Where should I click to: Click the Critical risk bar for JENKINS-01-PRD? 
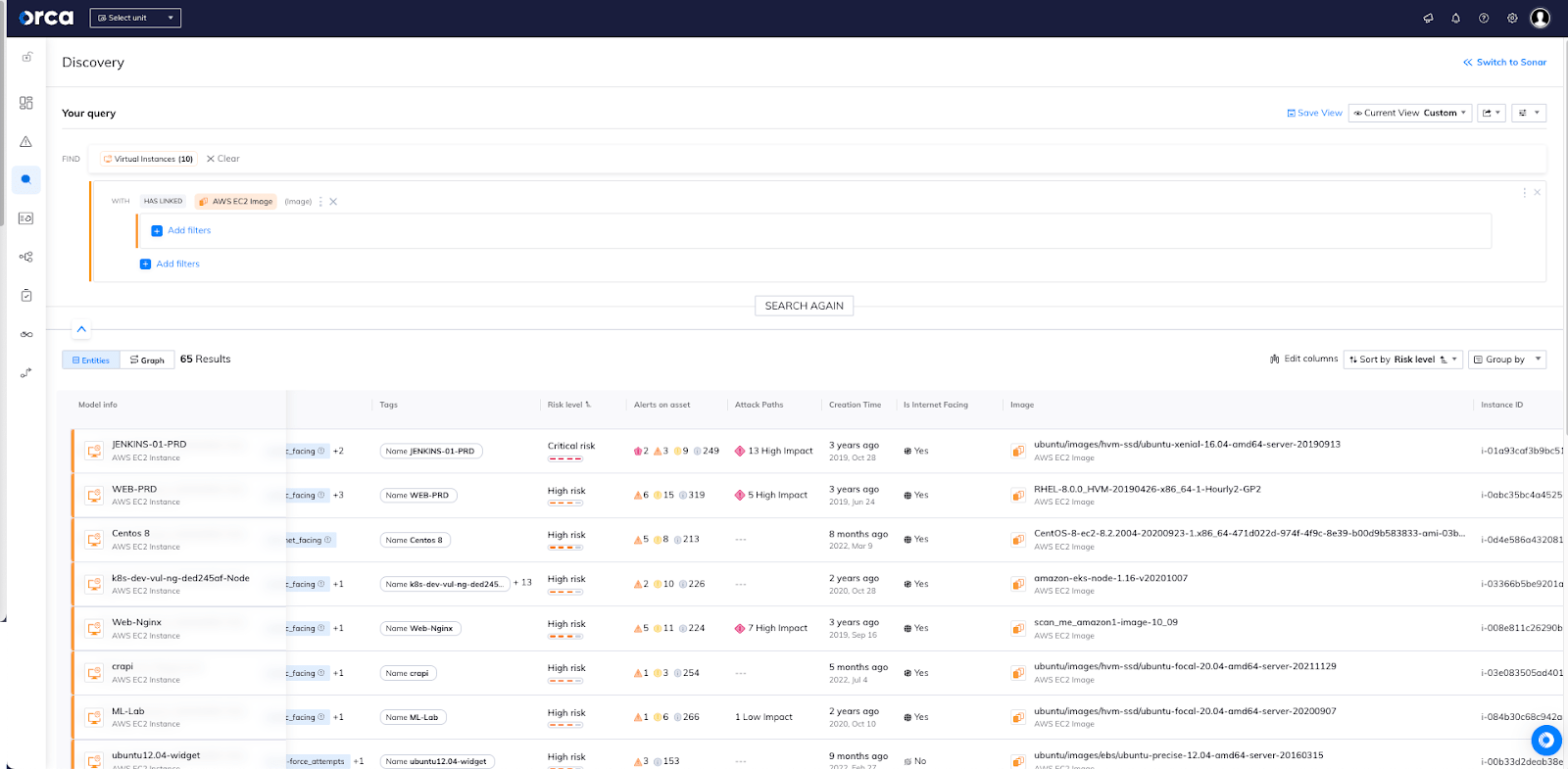565,458
